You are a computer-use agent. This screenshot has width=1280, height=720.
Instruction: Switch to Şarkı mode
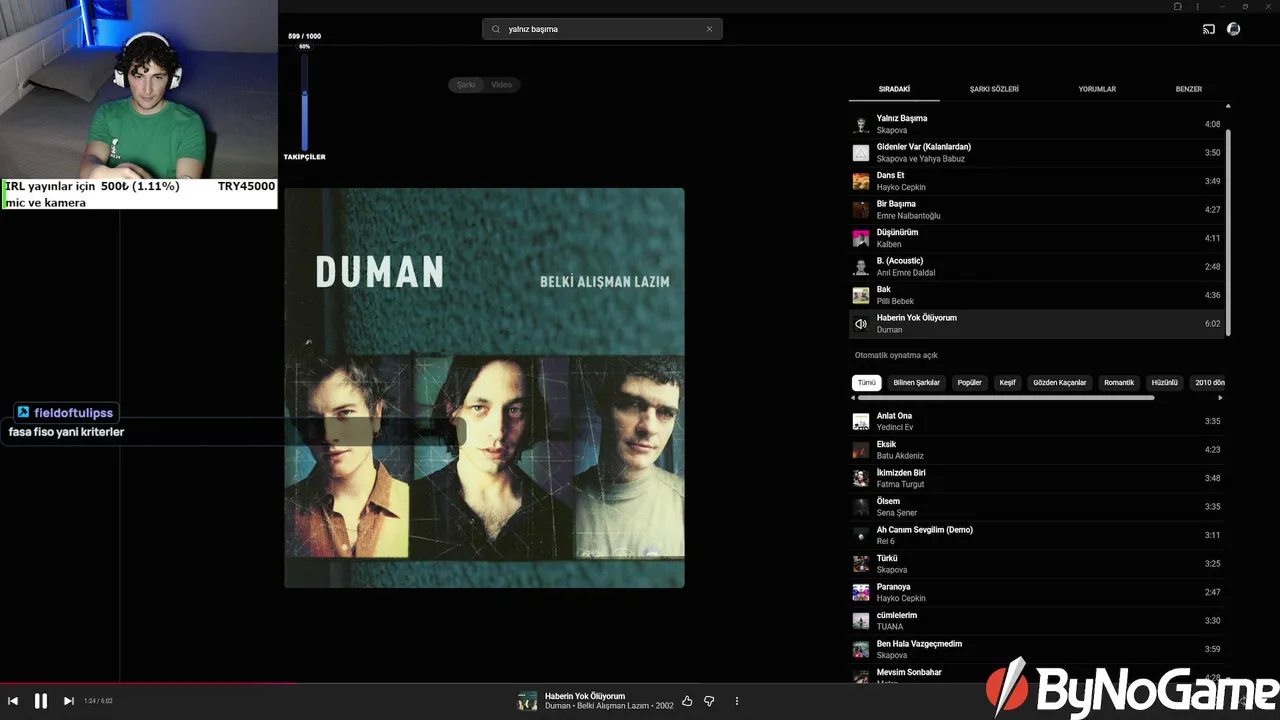click(x=466, y=85)
